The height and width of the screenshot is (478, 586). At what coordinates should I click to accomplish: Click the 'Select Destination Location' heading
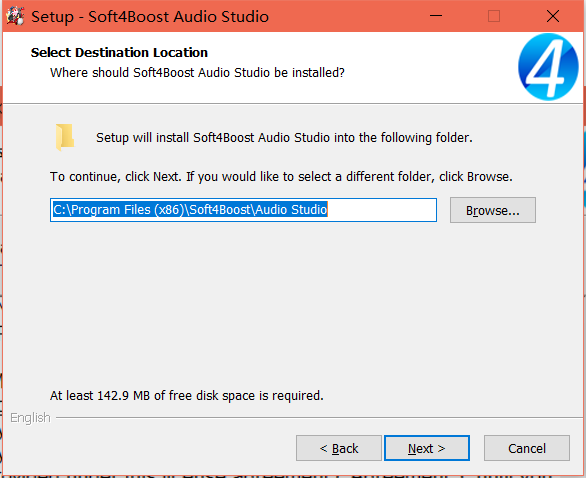tap(119, 53)
